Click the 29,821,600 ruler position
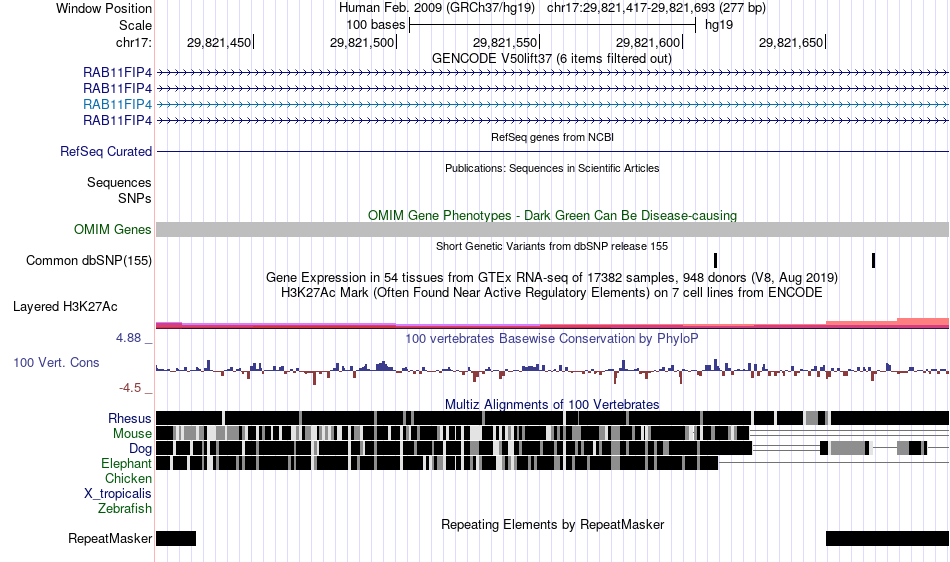This screenshot has width=950, height=562. 648,42
